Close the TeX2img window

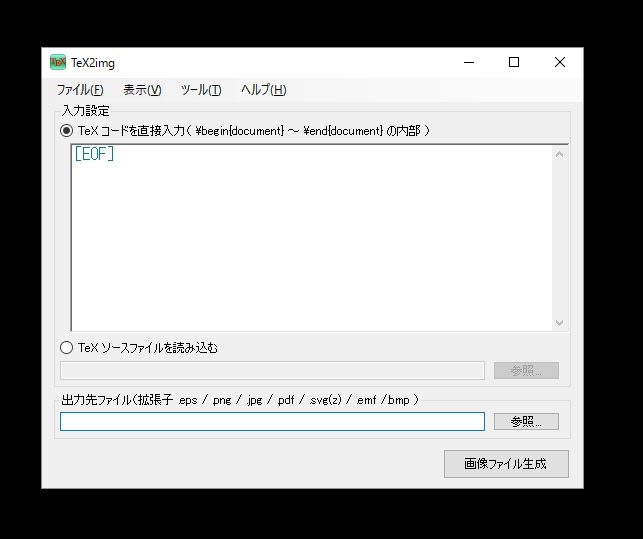[560, 62]
